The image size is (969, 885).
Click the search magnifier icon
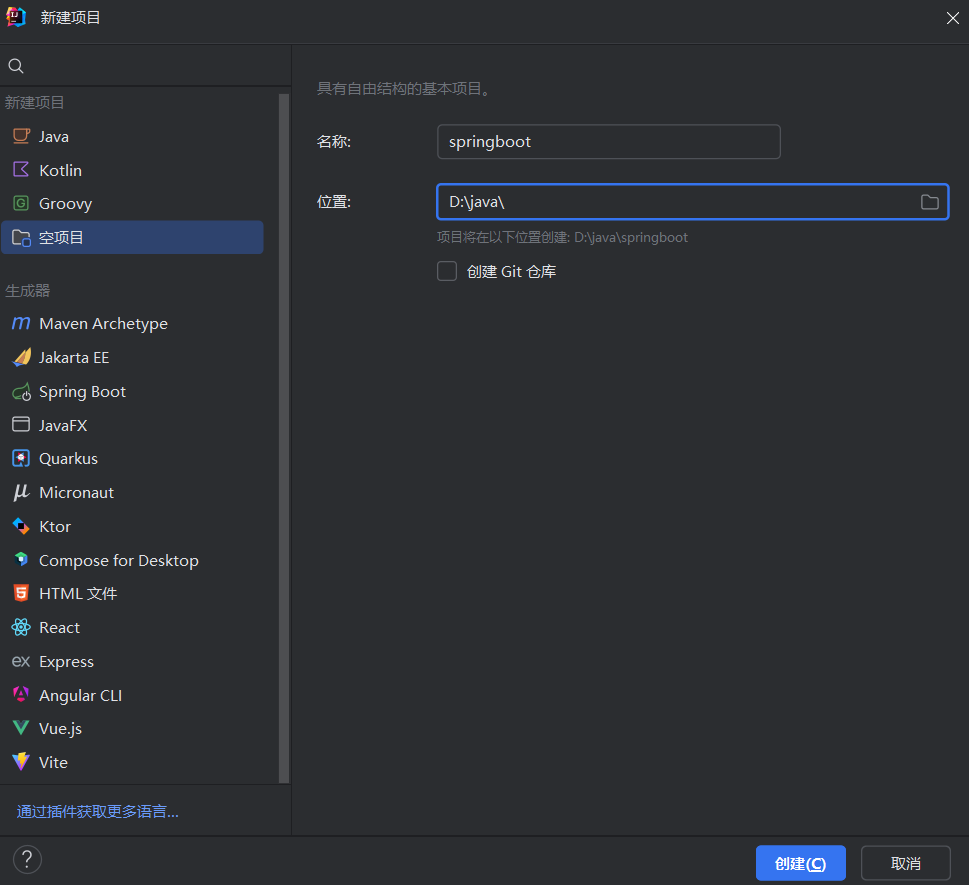coord(16,66)
